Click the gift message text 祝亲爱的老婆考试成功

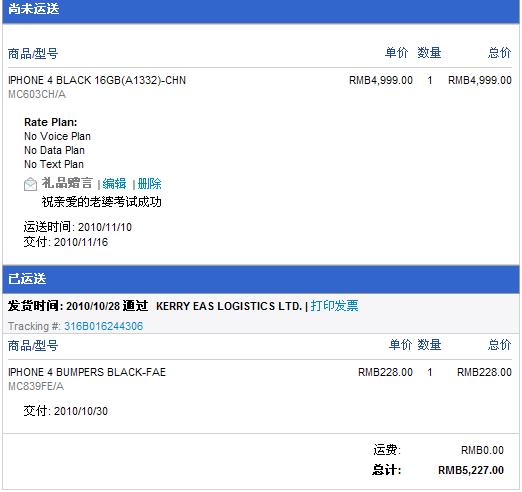click(102, 202)
